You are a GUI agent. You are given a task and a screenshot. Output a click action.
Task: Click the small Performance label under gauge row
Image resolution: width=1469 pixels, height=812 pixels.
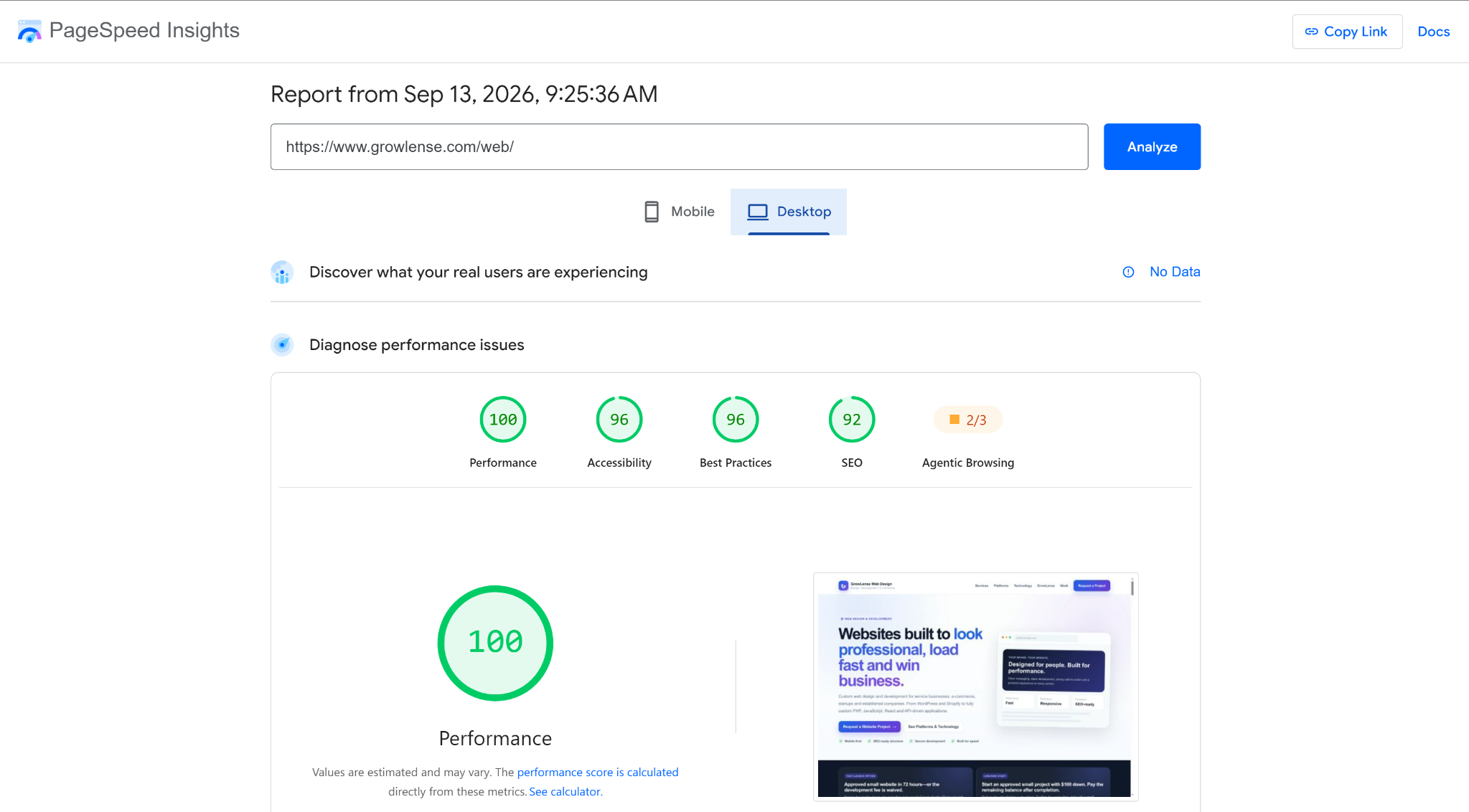pyautogui.click(x=503, y=463)
